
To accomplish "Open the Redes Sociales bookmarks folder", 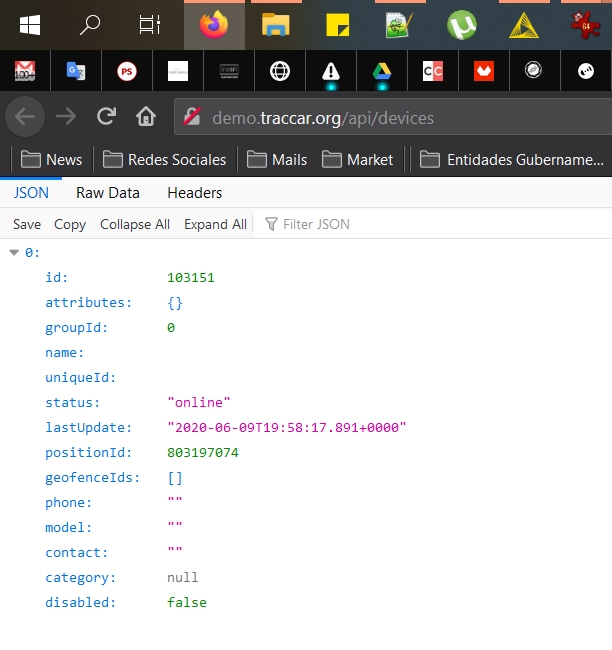I will 164,160.
